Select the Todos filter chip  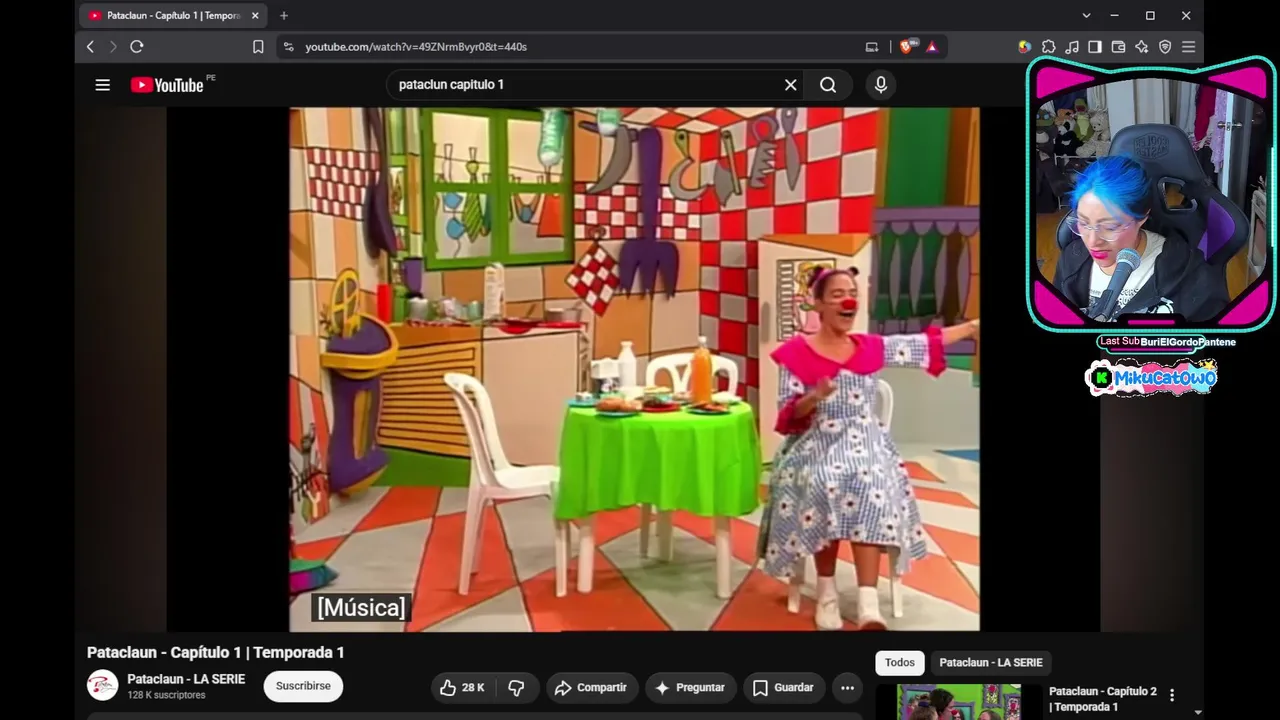click(900, 663)
